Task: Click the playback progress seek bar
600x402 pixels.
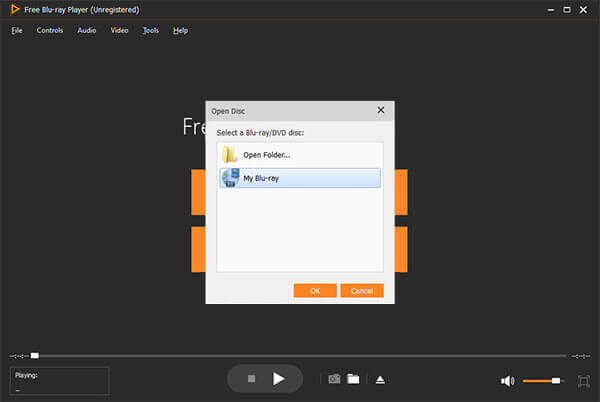Action: 300,356
